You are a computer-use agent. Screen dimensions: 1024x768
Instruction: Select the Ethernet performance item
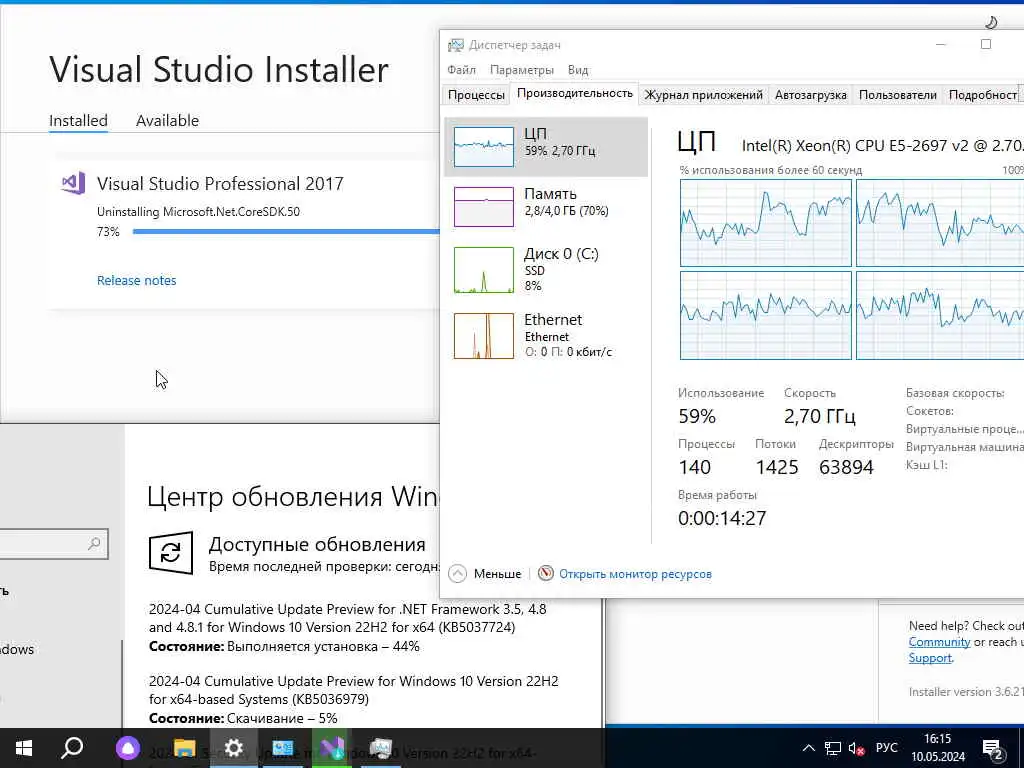[x=546, y=335]
